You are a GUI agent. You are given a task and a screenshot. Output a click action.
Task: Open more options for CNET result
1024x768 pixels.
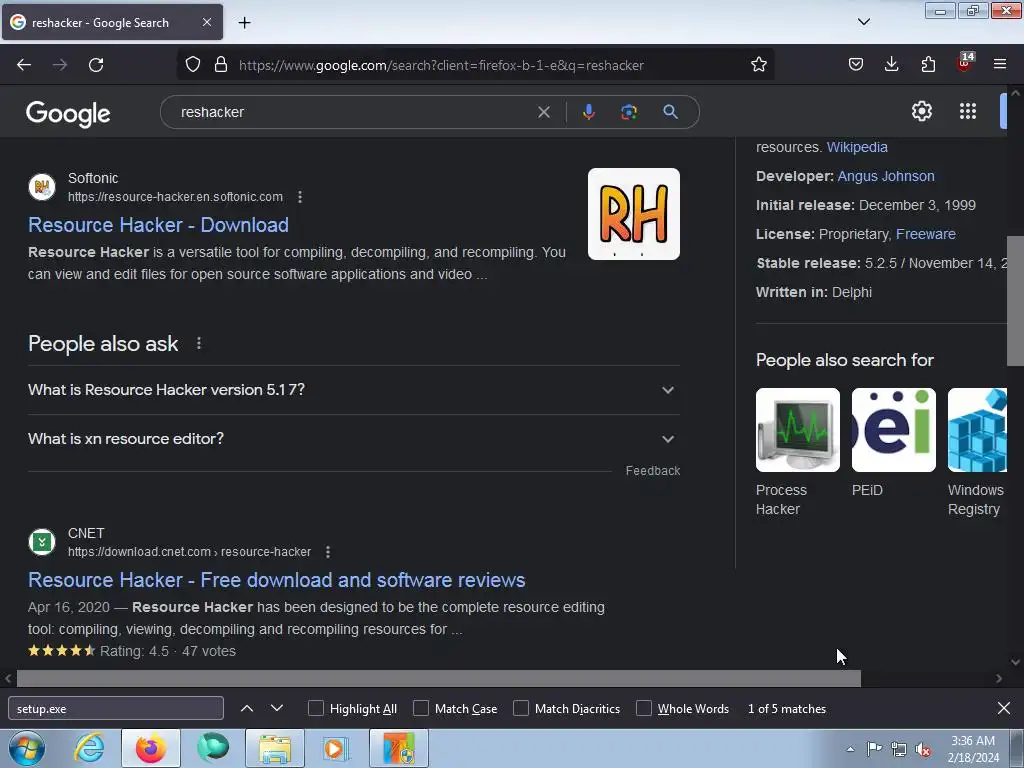[x=328, y=552]
